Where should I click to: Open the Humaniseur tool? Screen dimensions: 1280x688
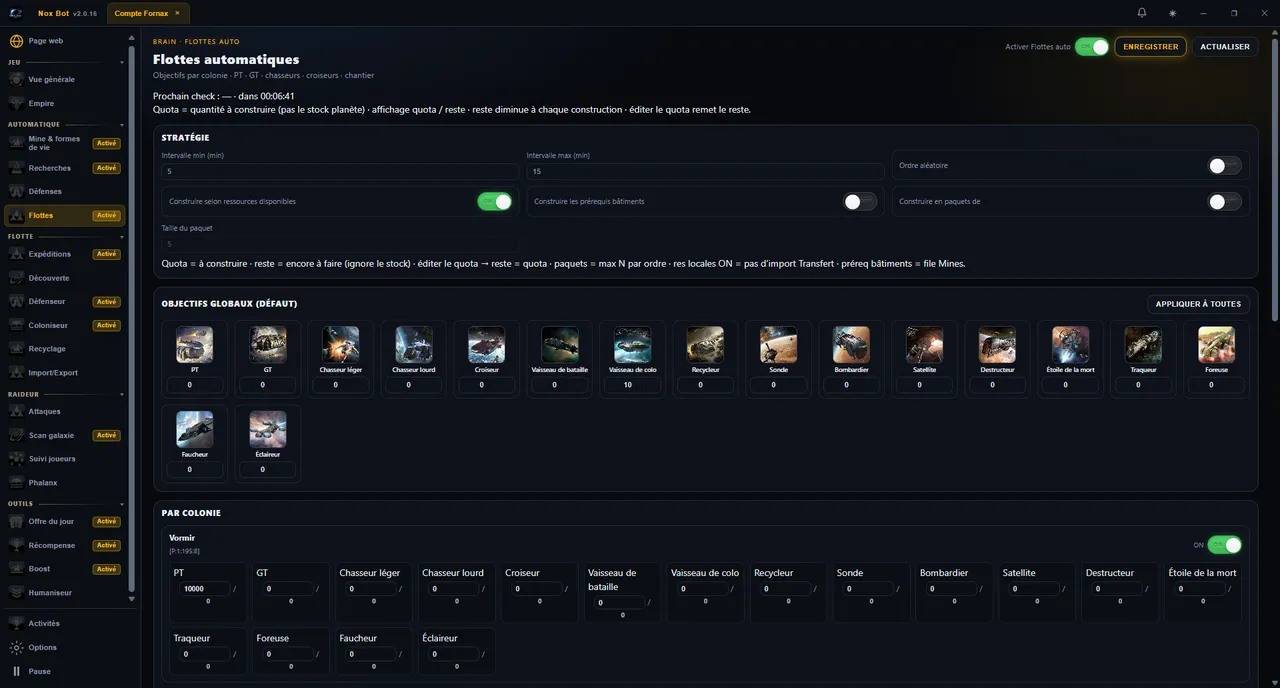pyautogui.click(x=65, y=593)
